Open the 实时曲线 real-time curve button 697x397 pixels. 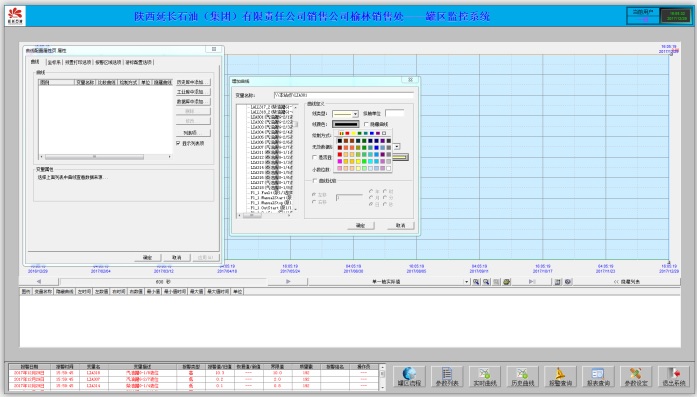click(485, 377)
